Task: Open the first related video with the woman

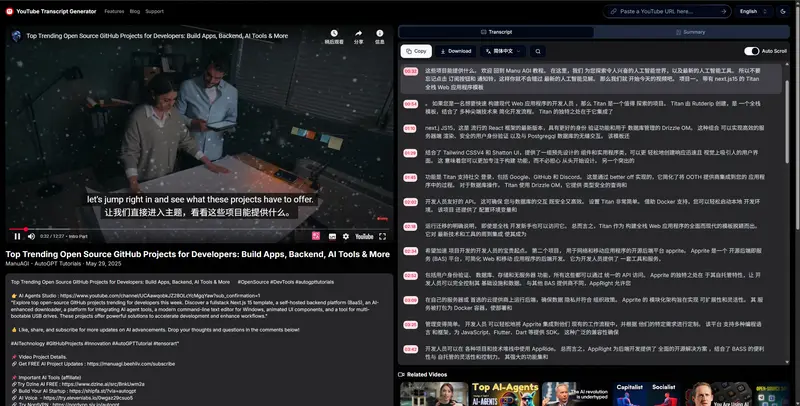Action: 434,394
